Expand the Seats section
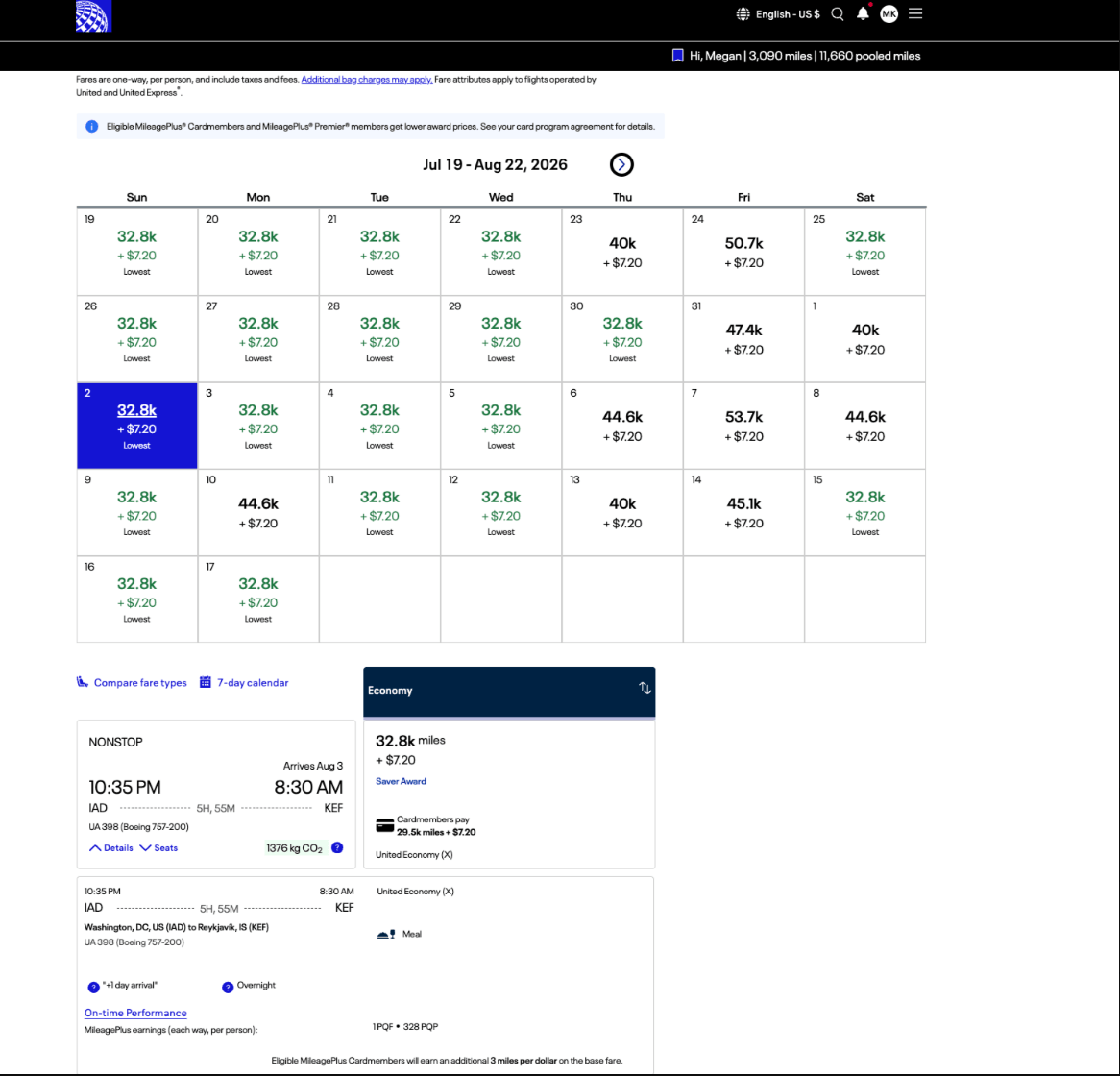The height and width of the screenshot is (1076, 1120). [158, 848]
